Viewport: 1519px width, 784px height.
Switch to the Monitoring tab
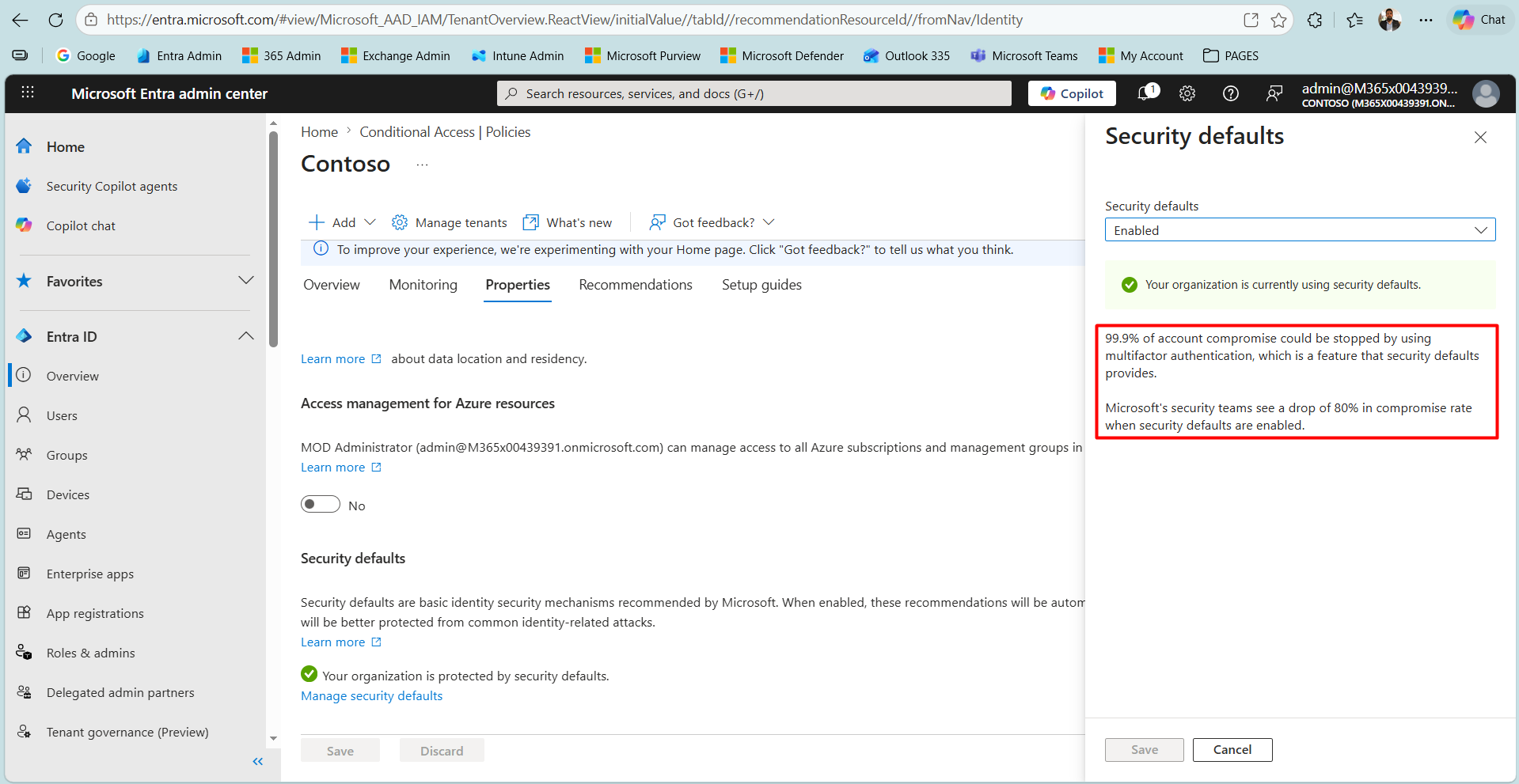click(423, 285)
